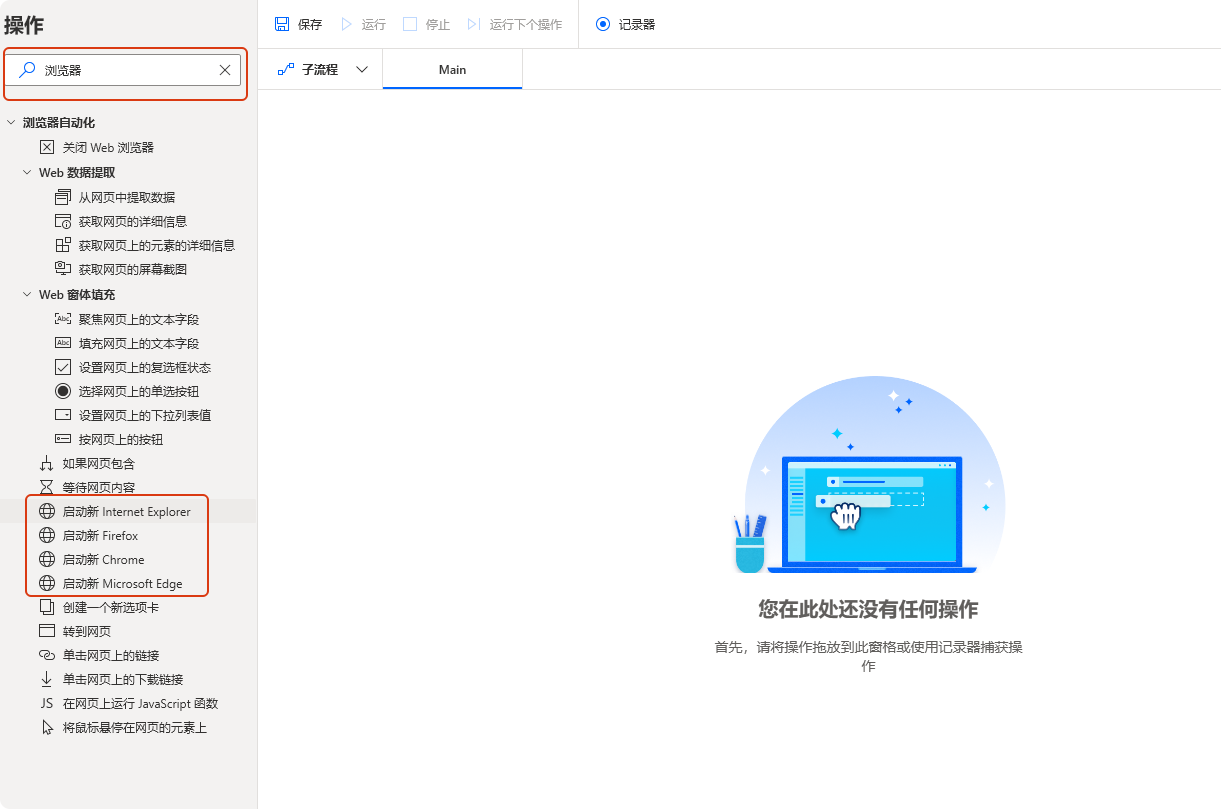Select 启动新 Internet Explorer text
The image size is (1221, 809).
pyautogui.click(x=126, y=512)
